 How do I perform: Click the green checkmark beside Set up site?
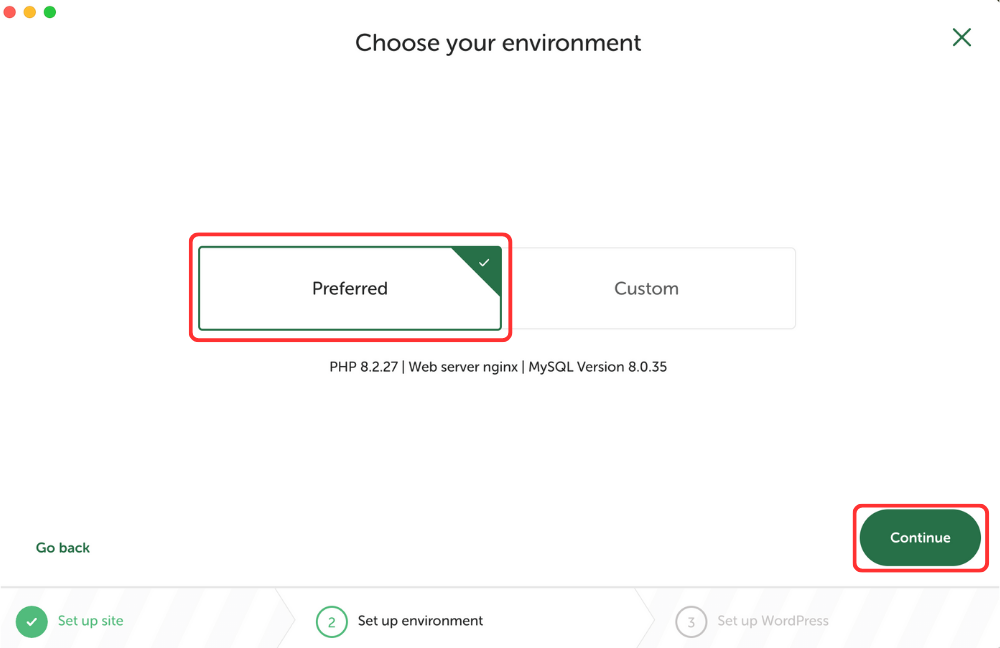32,621
